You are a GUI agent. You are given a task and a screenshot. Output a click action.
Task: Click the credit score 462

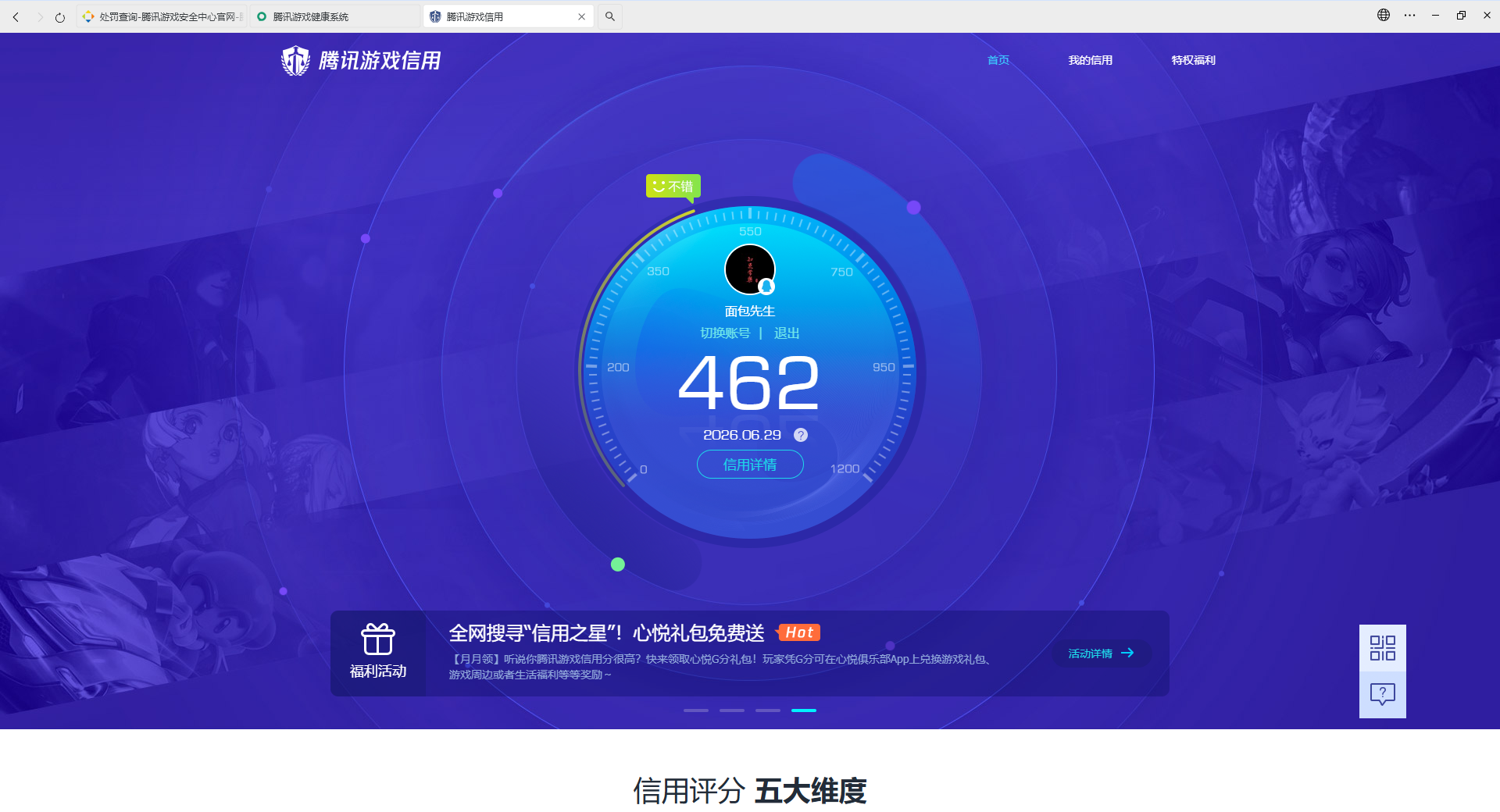pyautogui.click(x=749, y=383)
